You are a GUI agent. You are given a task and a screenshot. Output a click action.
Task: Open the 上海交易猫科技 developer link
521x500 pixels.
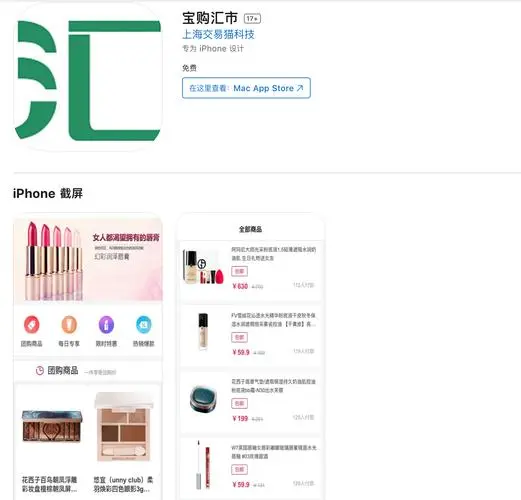(218, 34)
